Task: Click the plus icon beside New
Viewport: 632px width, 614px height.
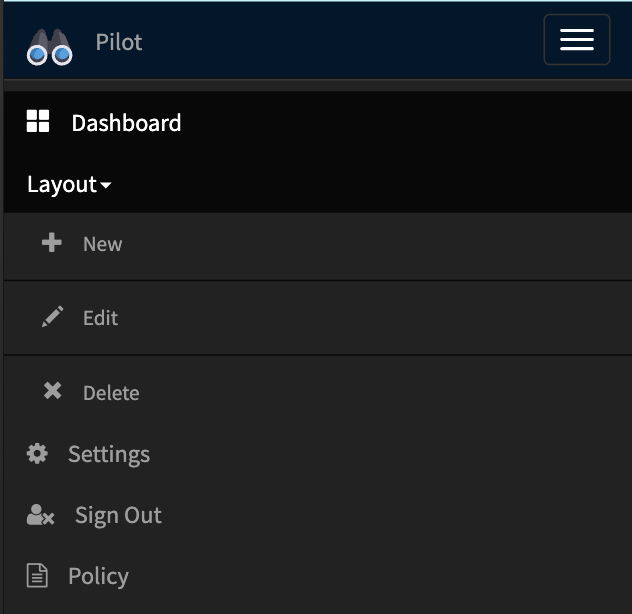Action: pyautogui.click(x=52, y=243)
